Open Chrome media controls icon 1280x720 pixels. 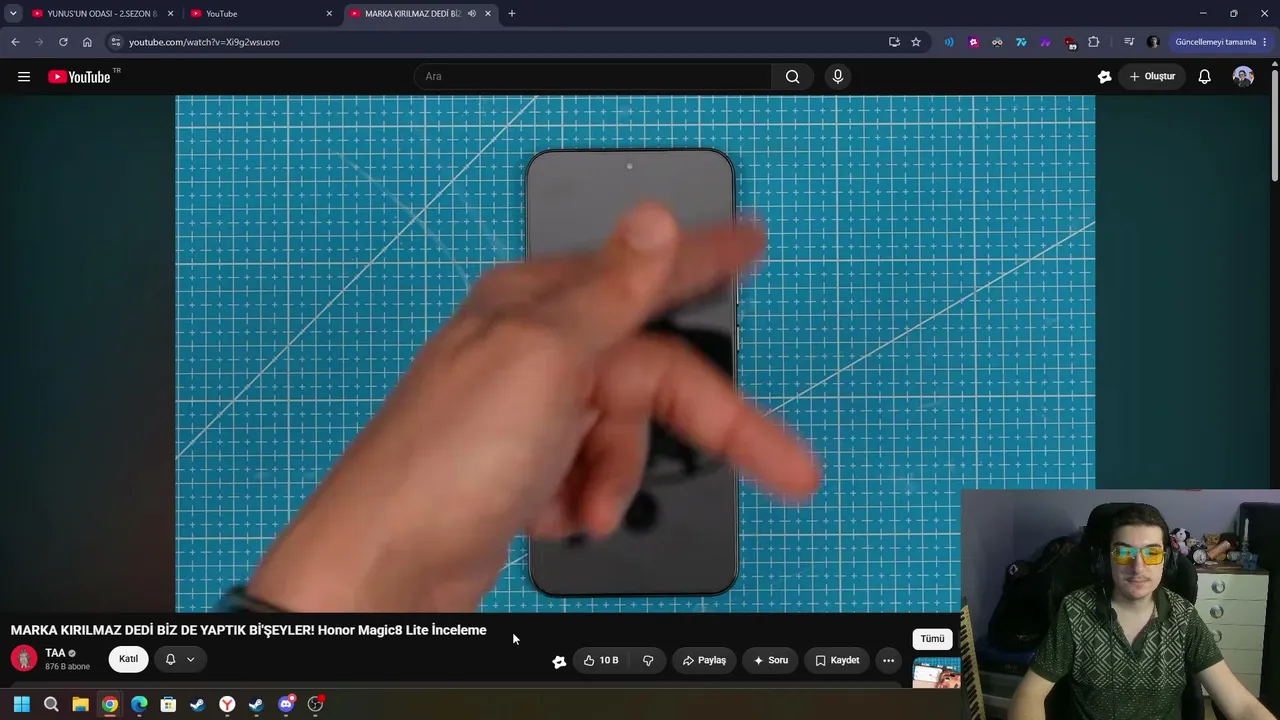pyautogui.click(x=1129, y=42)
